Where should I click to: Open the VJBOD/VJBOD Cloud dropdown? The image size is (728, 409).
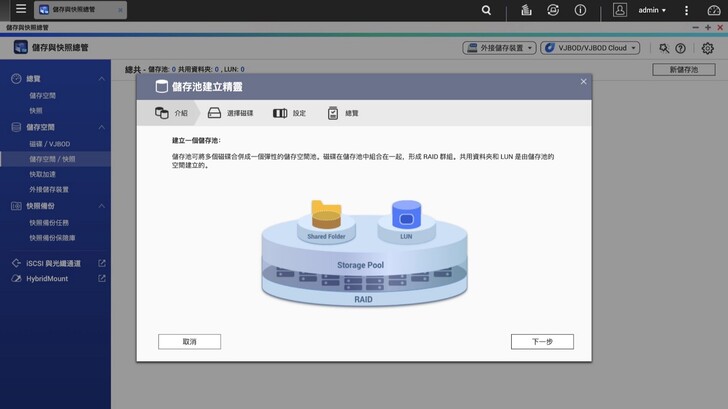[590, 48]
